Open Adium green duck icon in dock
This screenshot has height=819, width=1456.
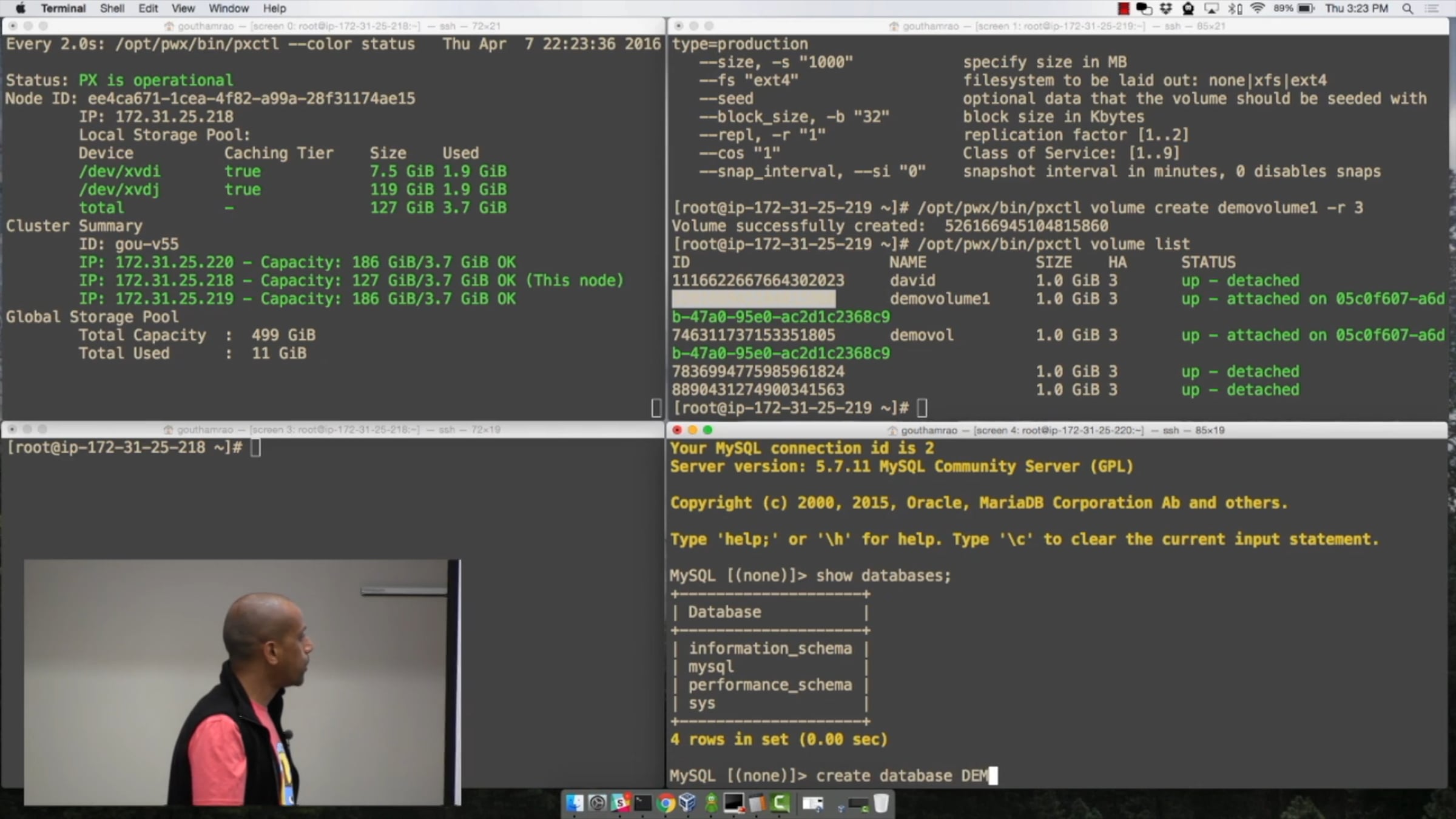tap(711, 804)
